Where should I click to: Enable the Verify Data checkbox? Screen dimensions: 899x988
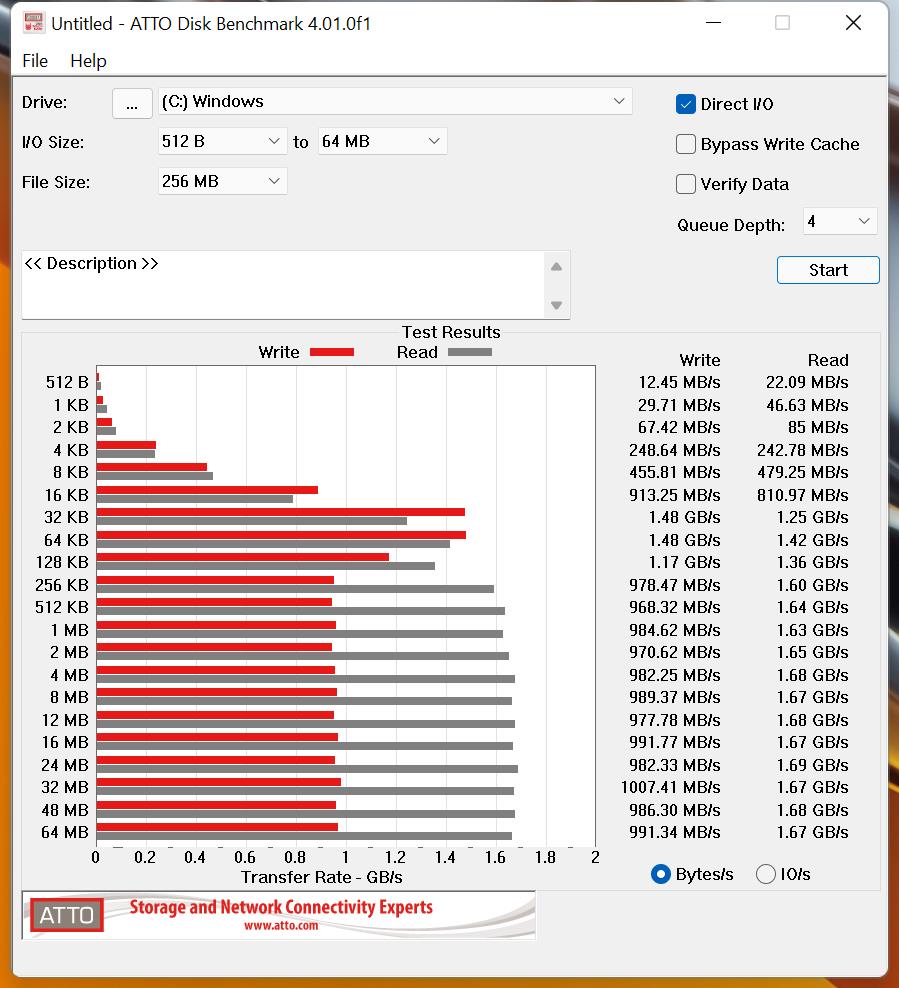click(685, 184)
